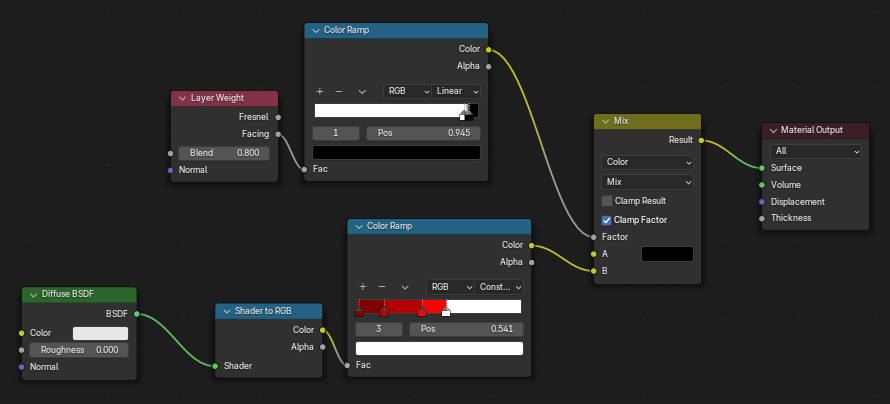Open the Mix blending mode dropdown

647,182
